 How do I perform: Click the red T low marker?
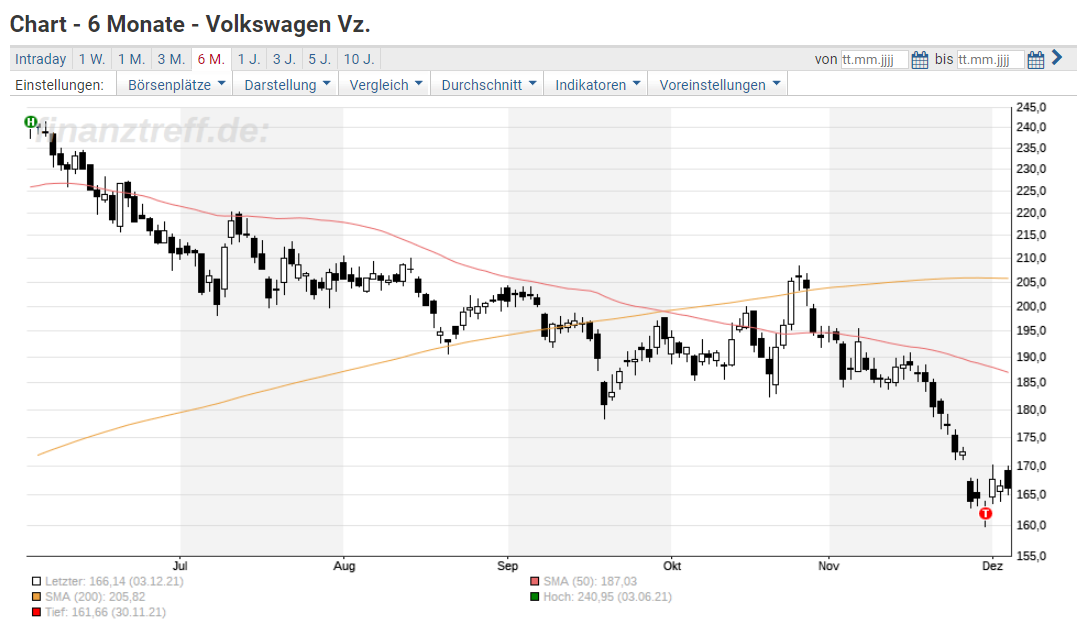[x=986, y=513]
